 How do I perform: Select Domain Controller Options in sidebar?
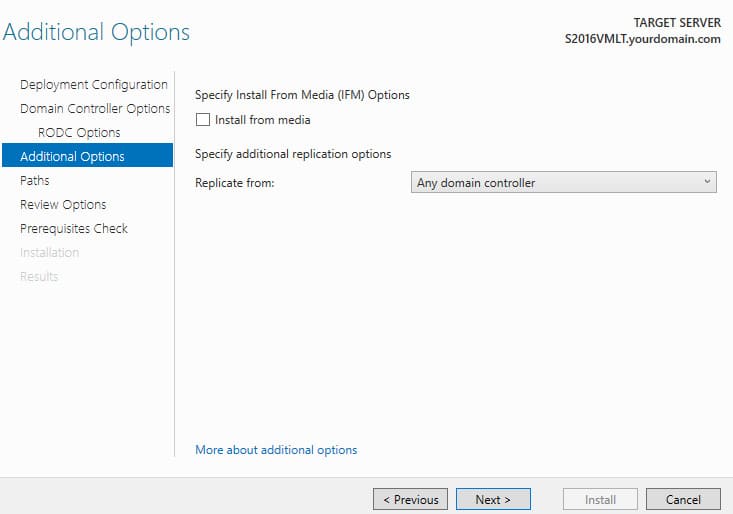(x=95, y=108)
